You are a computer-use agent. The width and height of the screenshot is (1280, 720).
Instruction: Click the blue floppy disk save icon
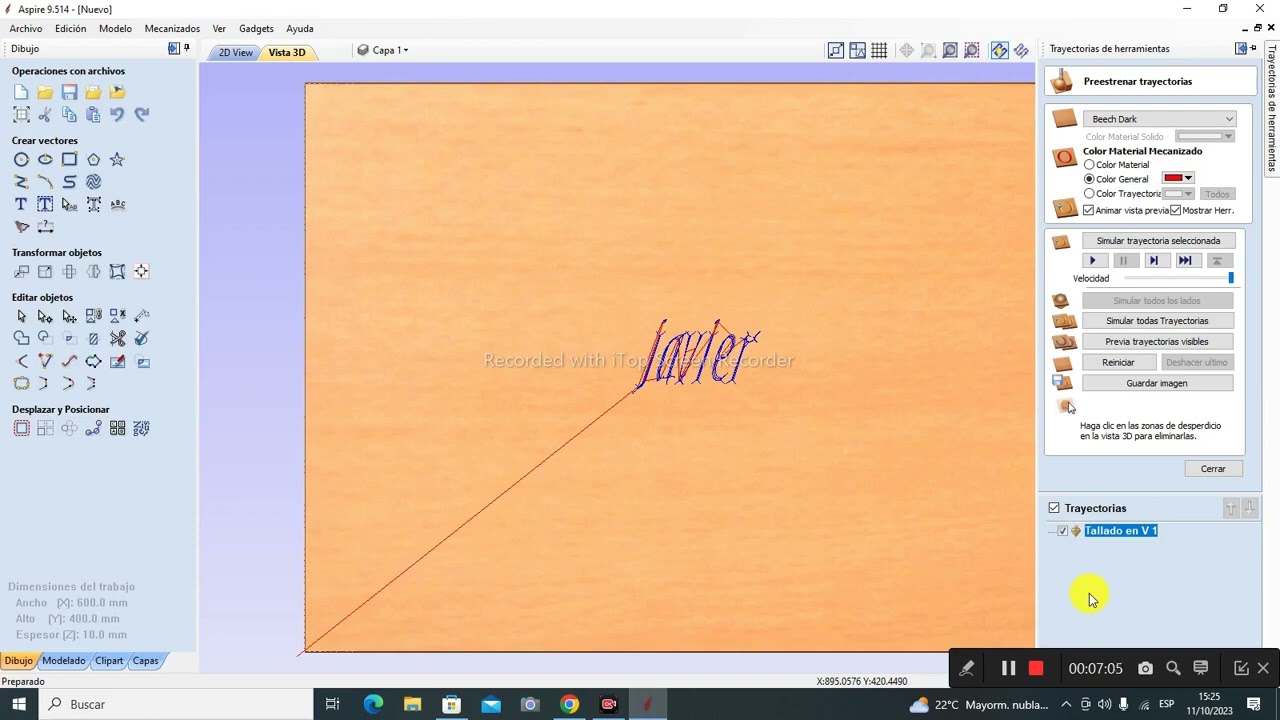click(69, 92)
